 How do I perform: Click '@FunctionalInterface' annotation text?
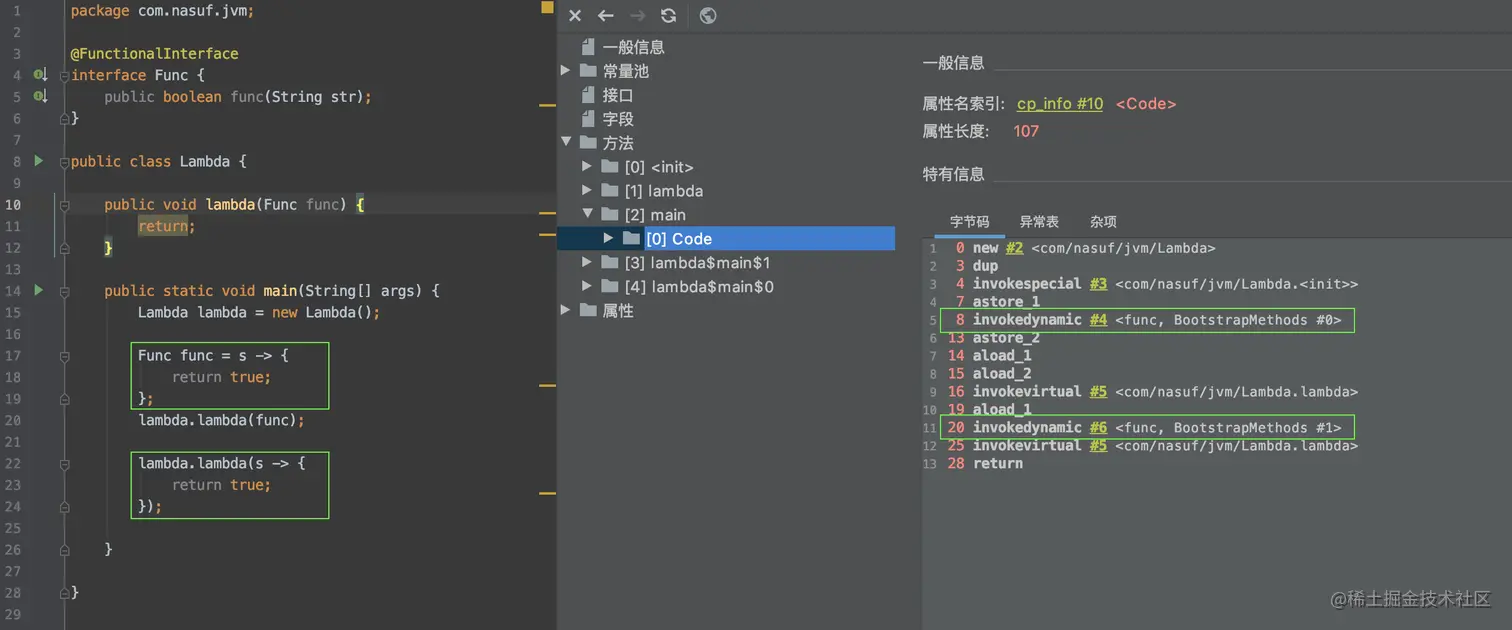(x=155, y=54)
